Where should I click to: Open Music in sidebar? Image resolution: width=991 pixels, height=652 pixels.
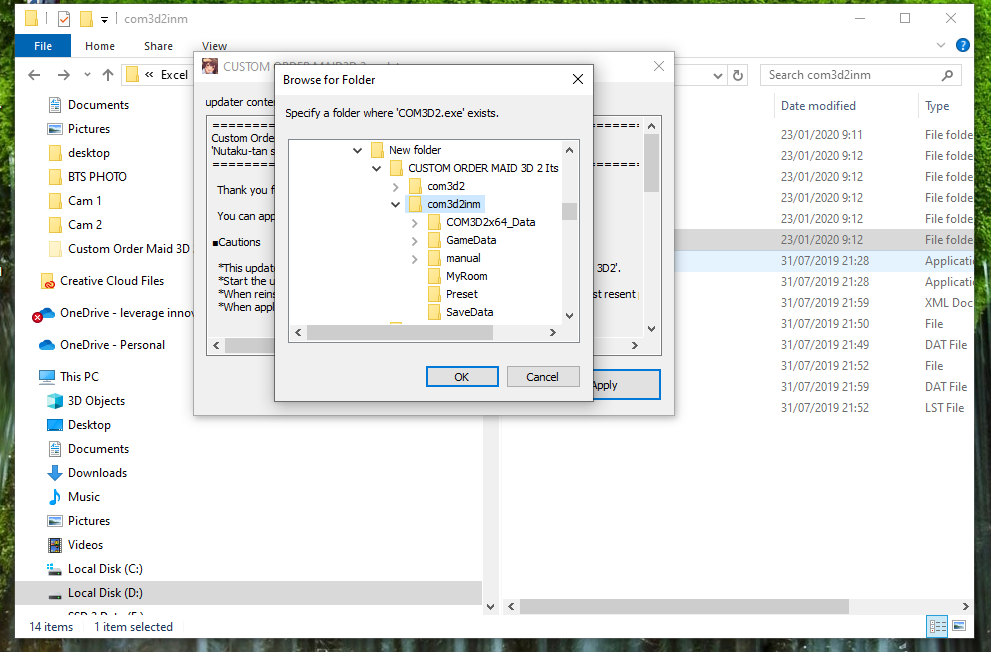pos(83,497)
